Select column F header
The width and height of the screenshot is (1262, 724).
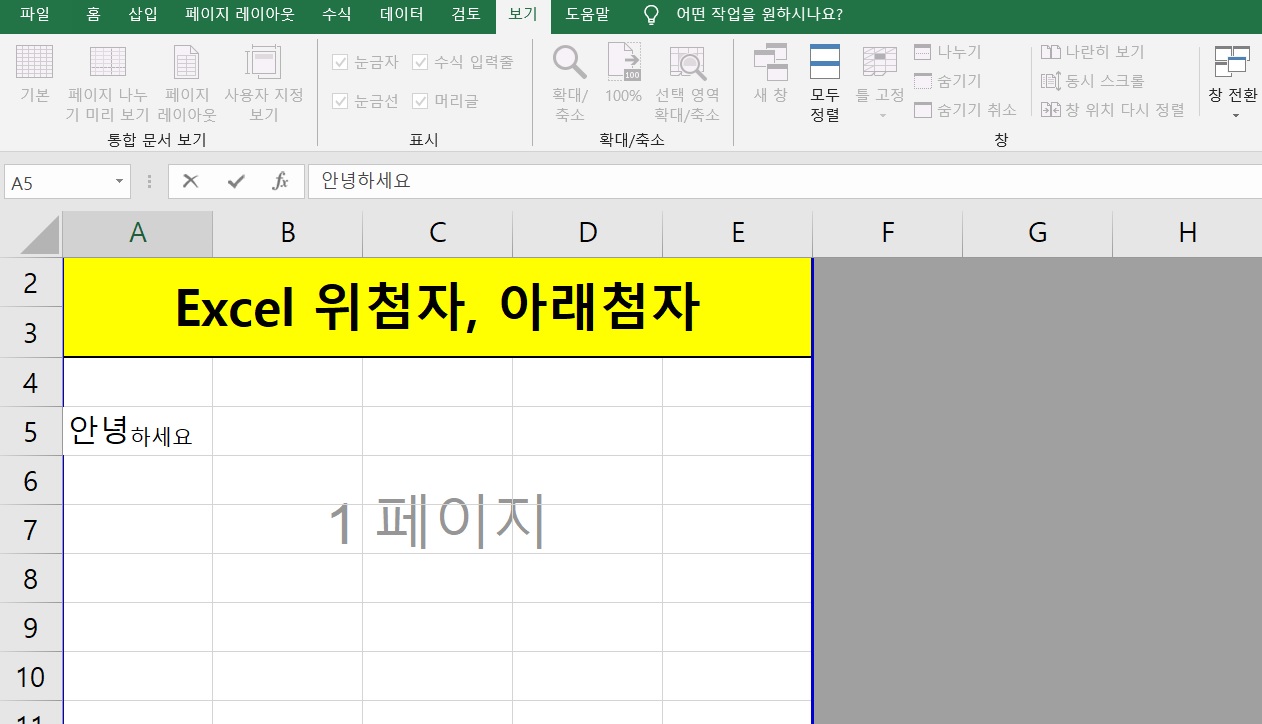click(x=888, y=234)
